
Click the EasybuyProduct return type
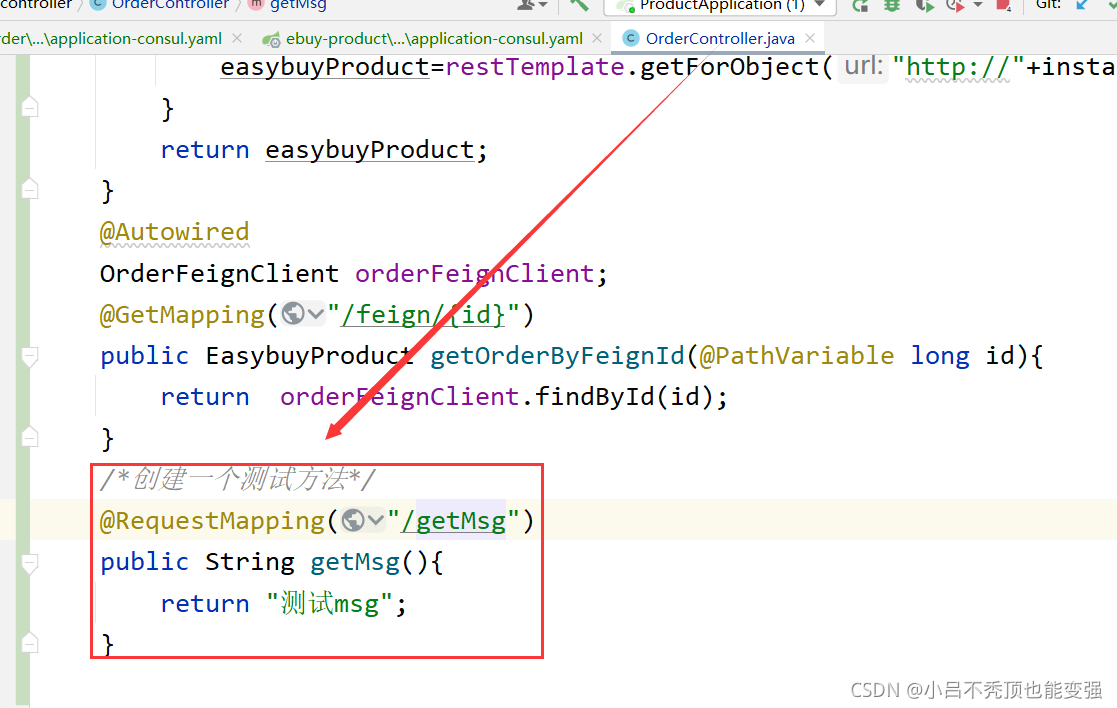point(309,356)
